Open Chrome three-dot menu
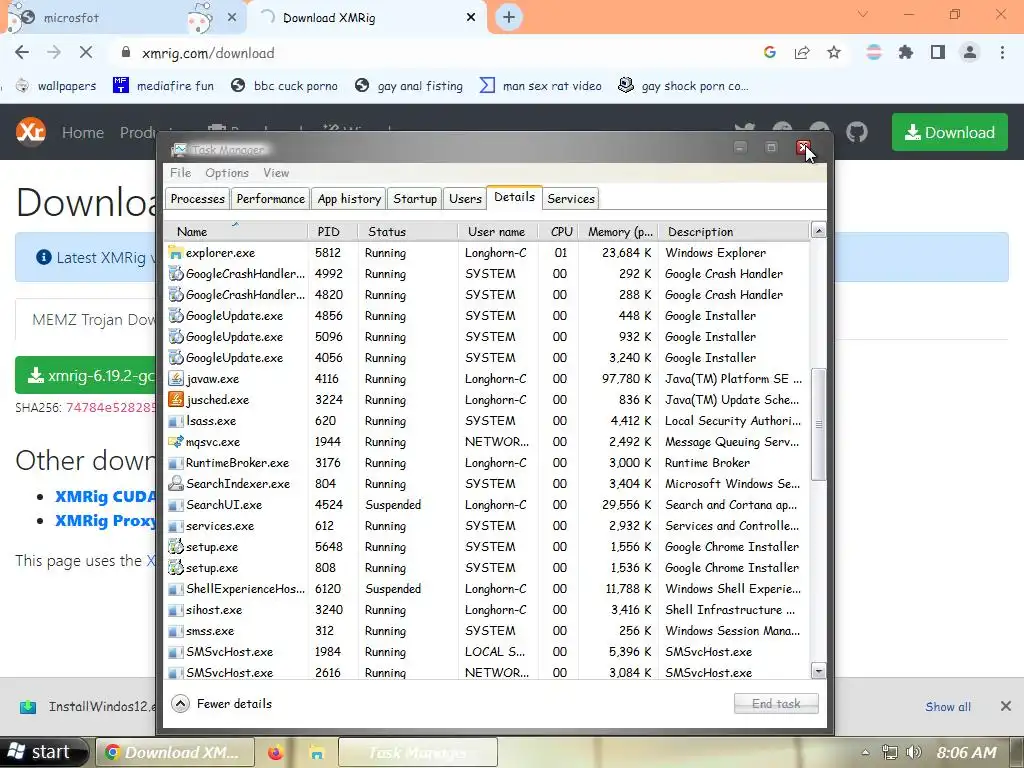Viewport: 1024px width, 768px height. click(x=1002, y=52)
